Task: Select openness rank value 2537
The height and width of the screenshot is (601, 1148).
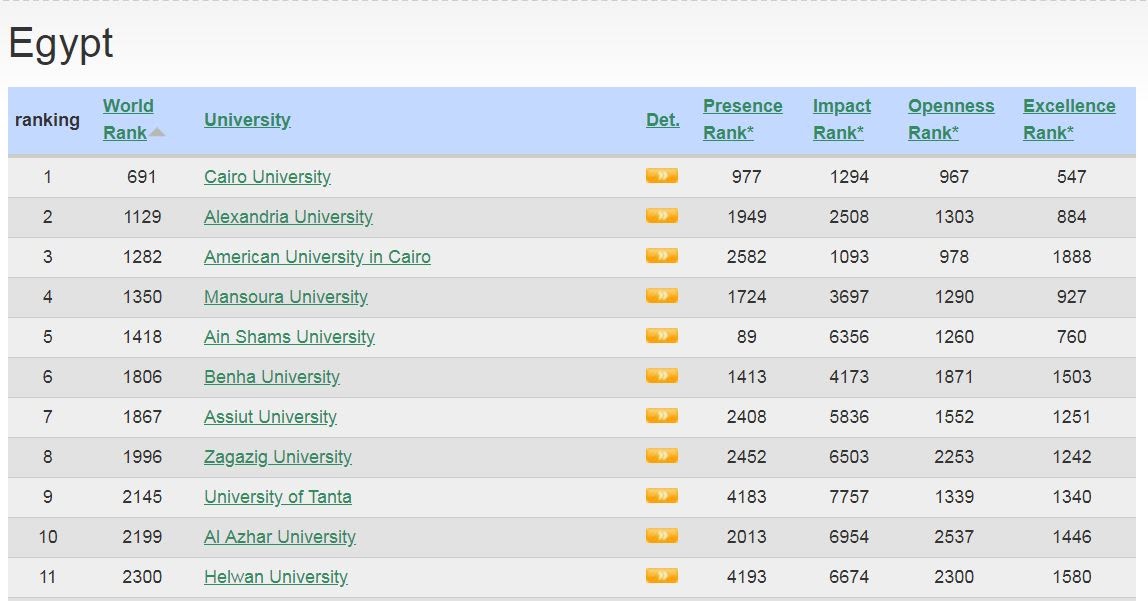Action: [x=954, y=537]
